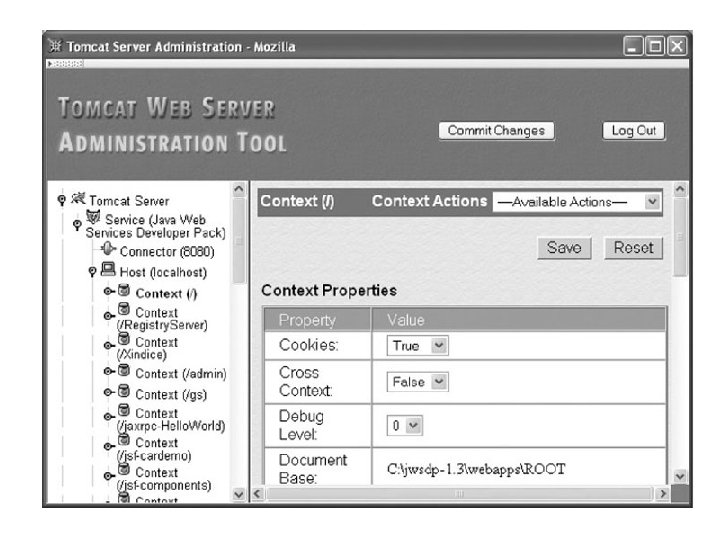
Task: Select Context (/) tree item
Action: pos(166,293)
